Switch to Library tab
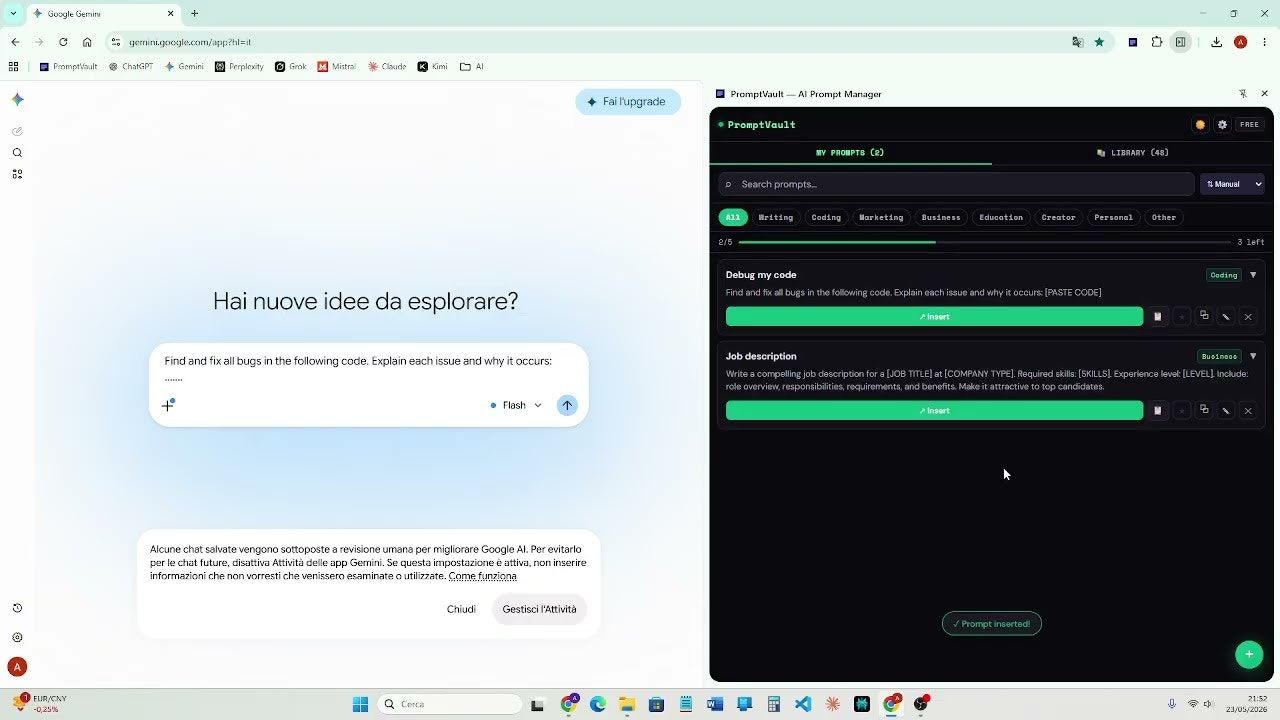The width and height of the screenshot is (1280, 720). click(1132, 153)
